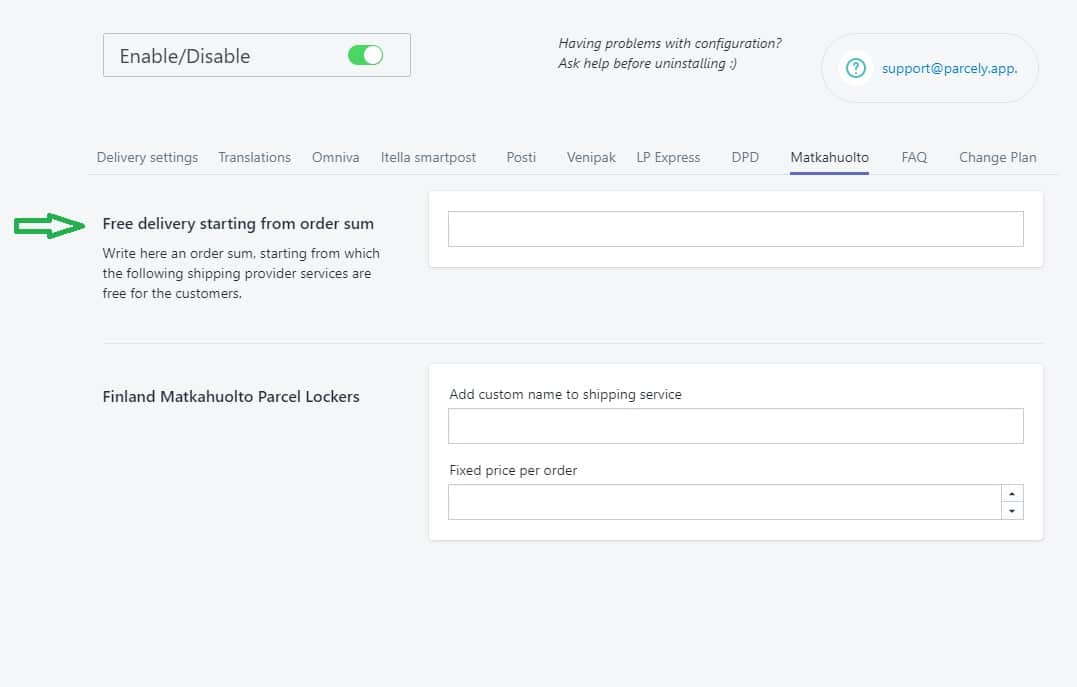Increase fixed price with up arrow
1077x687 pixels.
1012,493
